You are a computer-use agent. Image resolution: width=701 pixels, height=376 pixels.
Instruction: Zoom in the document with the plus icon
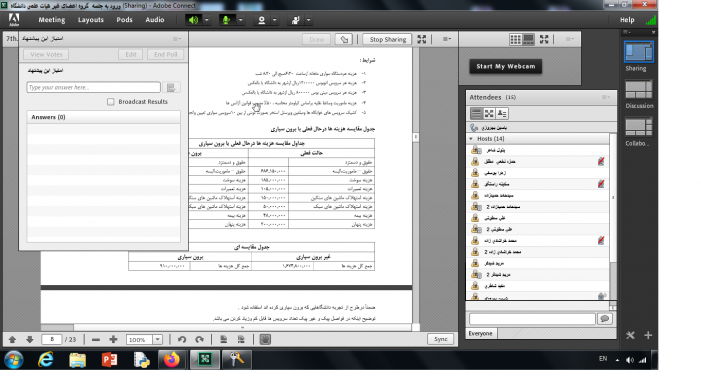(x=113, y=340)
